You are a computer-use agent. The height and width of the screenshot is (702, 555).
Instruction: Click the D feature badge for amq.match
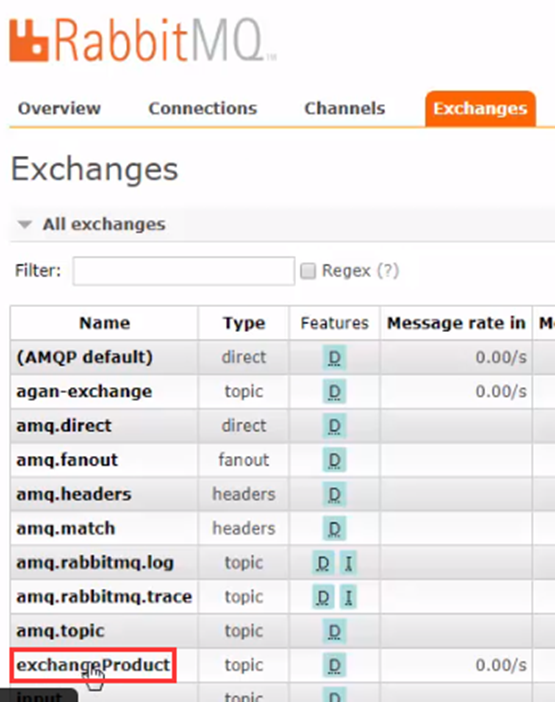pos(334,529)
